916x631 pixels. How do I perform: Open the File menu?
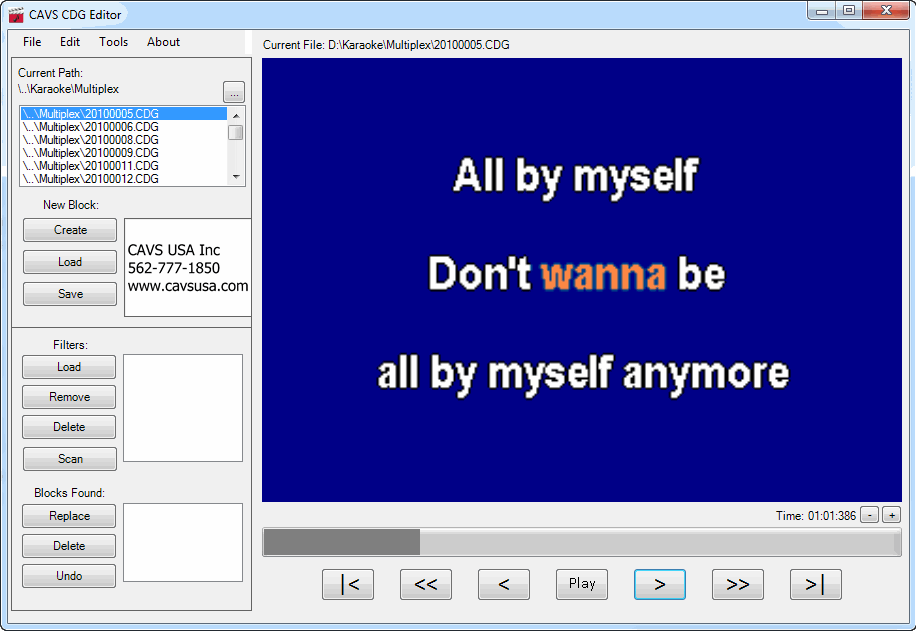[x=32, y=42]
